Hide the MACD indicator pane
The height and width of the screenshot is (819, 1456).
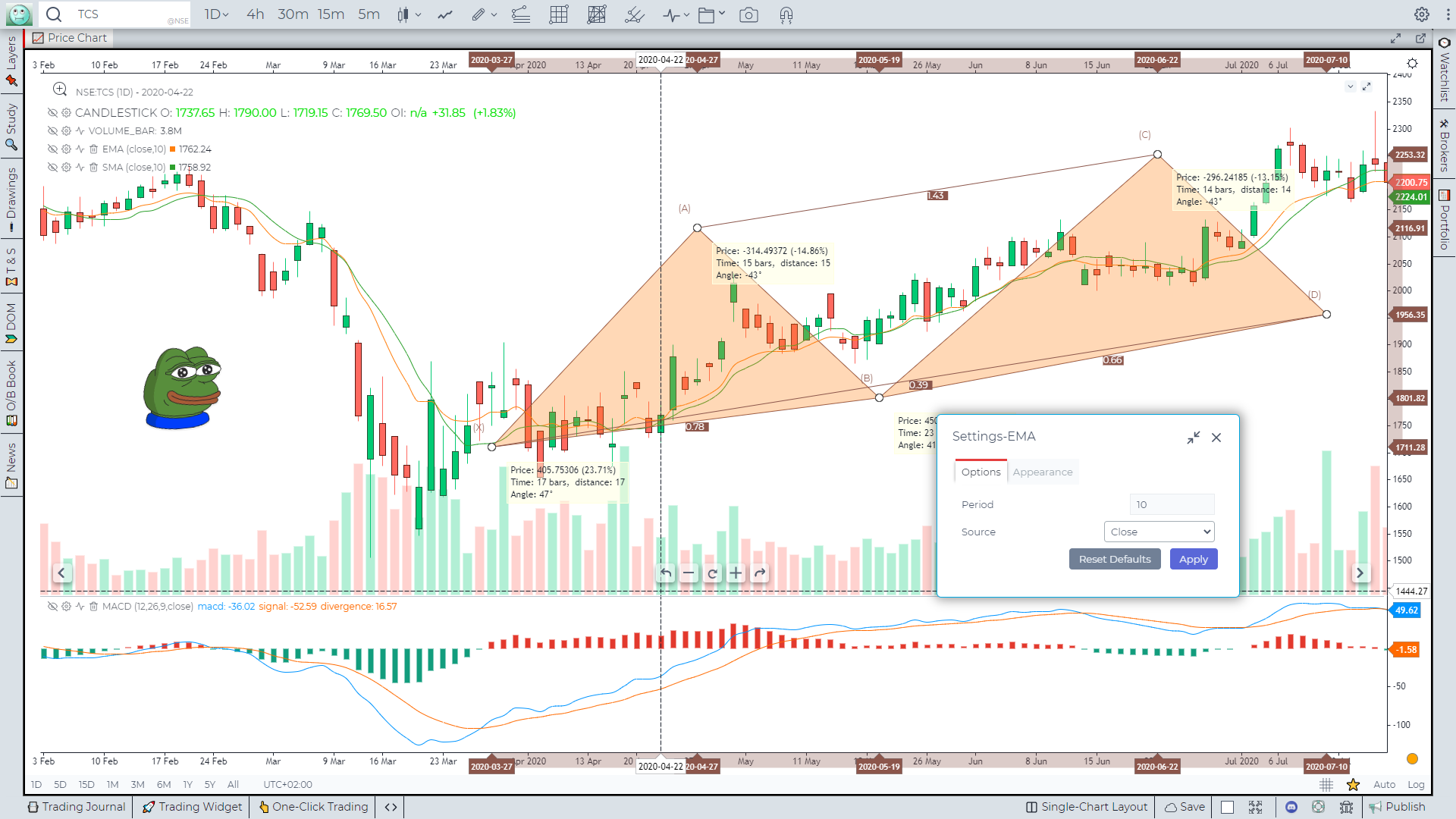click(52, 606)
